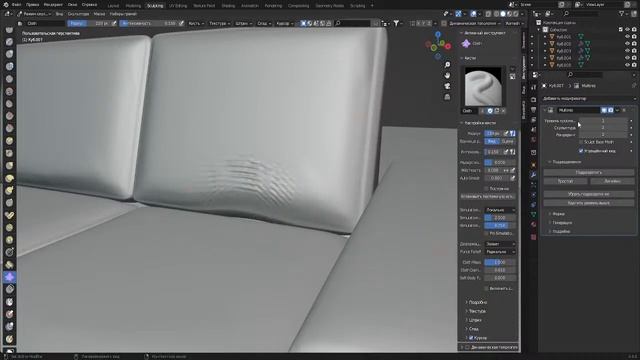Enable the Sculpt Base Mesh checkbox
Viewport: 640px width, 360px height.
[581, 142]
